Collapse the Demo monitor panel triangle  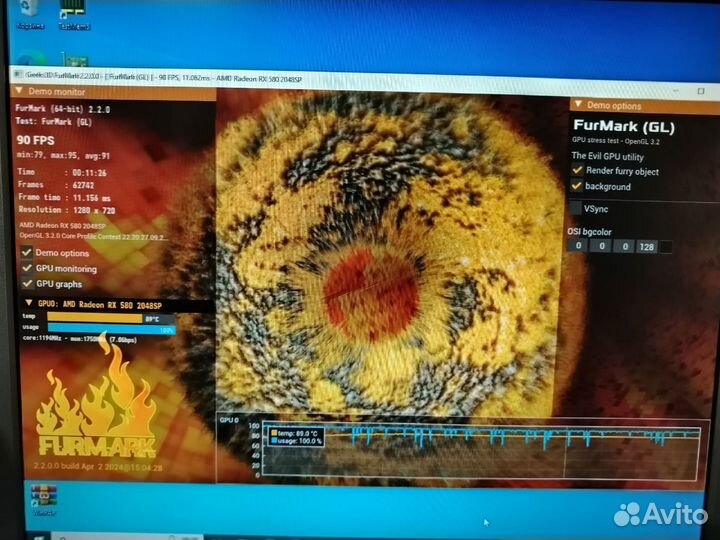pyautogui.click(x=19, y=91)
